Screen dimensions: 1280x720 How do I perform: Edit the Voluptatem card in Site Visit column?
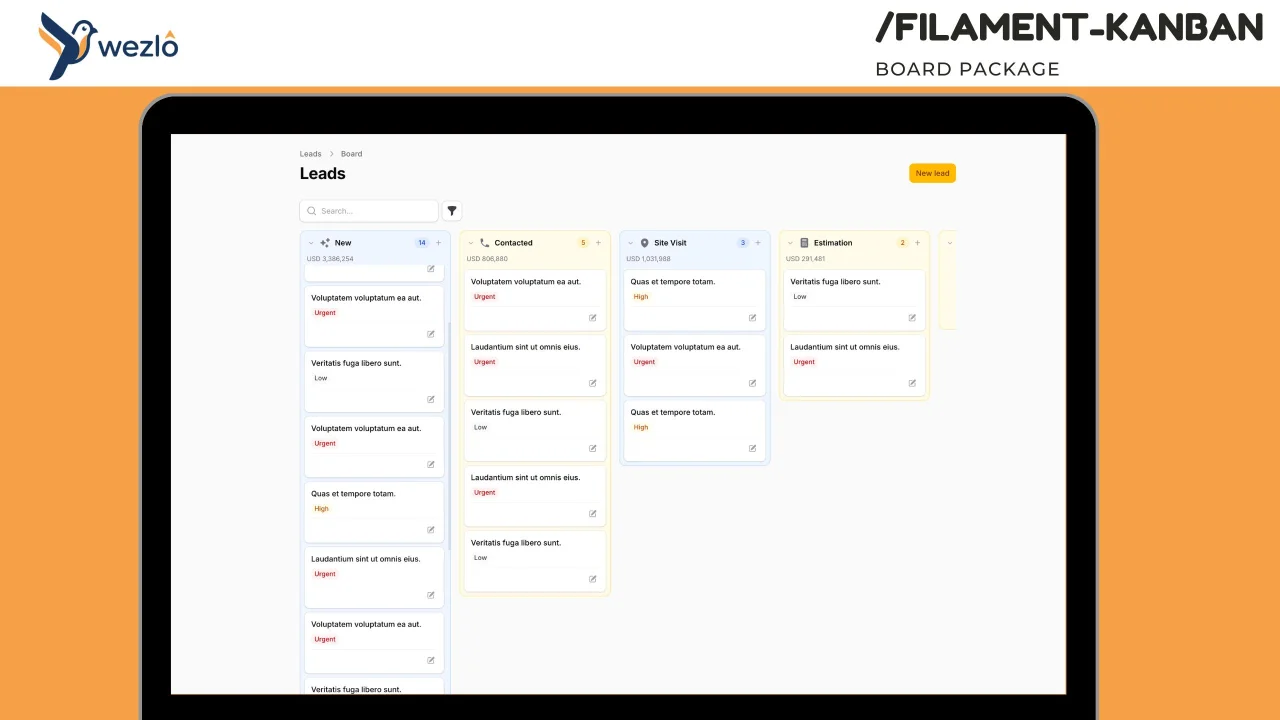coord(752,383)
